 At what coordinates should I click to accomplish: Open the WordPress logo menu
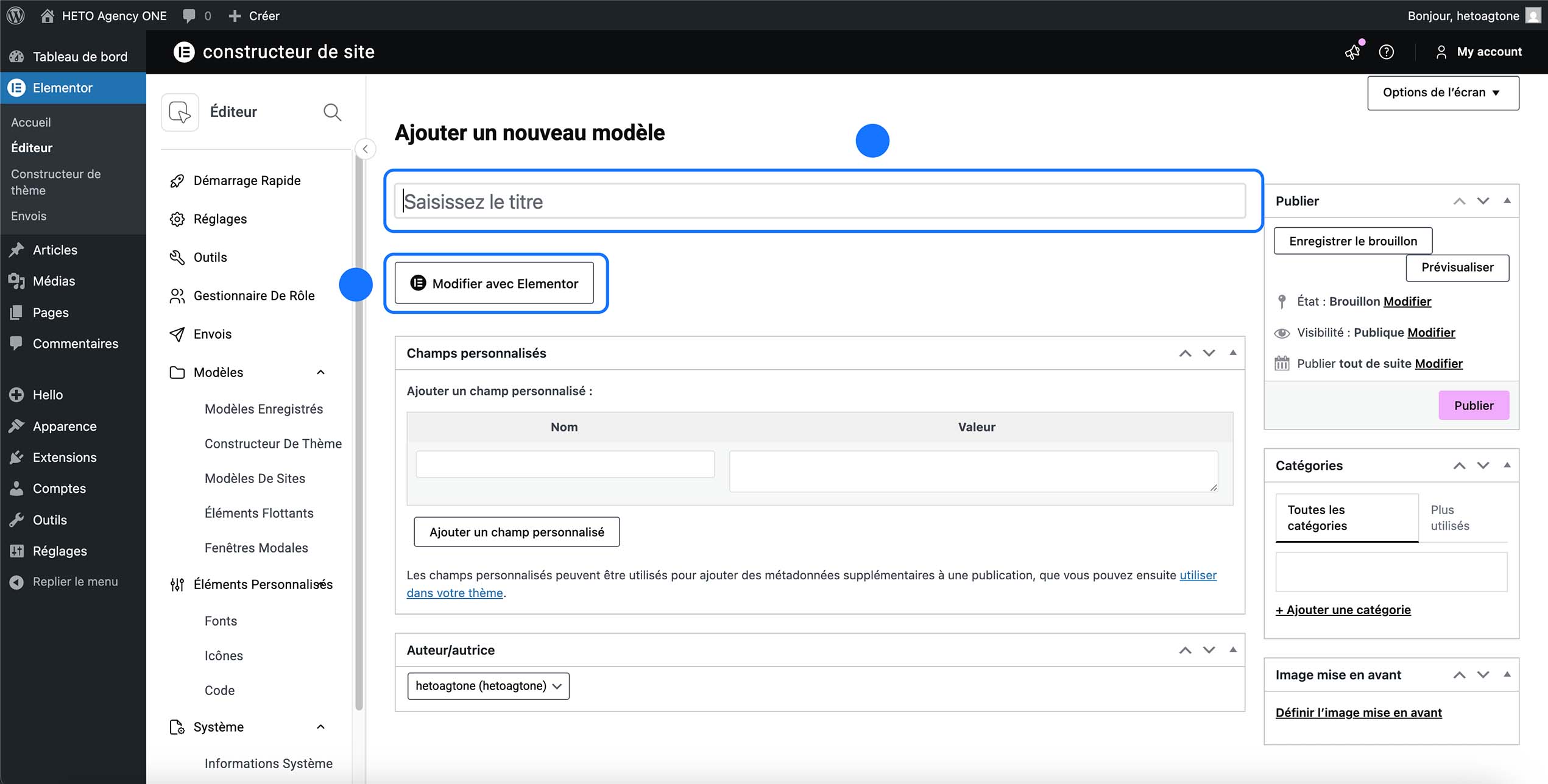pyautogui.click(x=15, y=15)
